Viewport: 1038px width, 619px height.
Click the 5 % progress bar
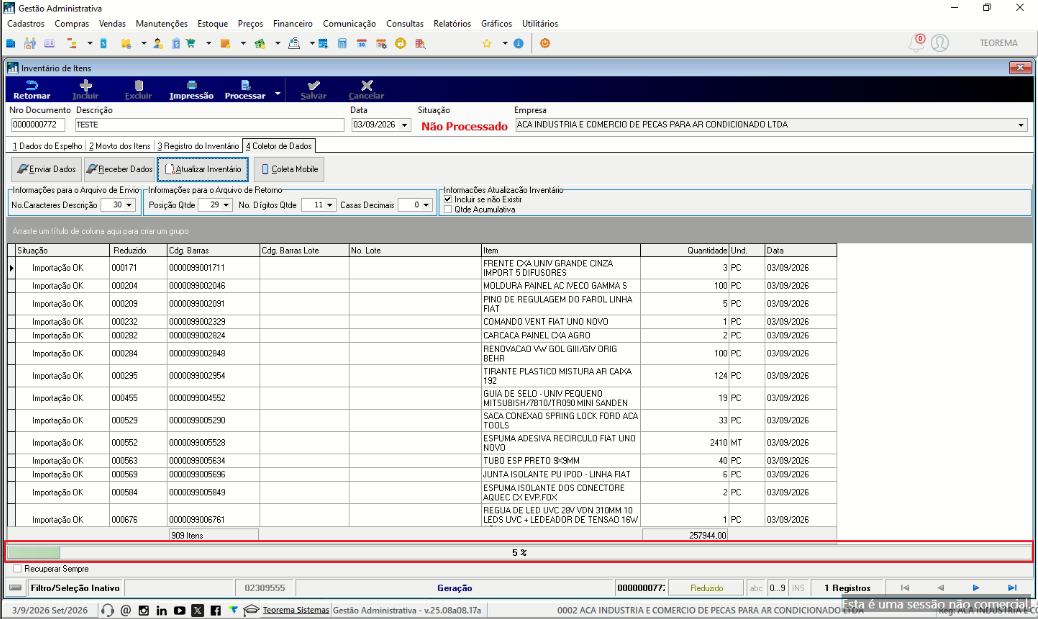[x=519, y=552]
